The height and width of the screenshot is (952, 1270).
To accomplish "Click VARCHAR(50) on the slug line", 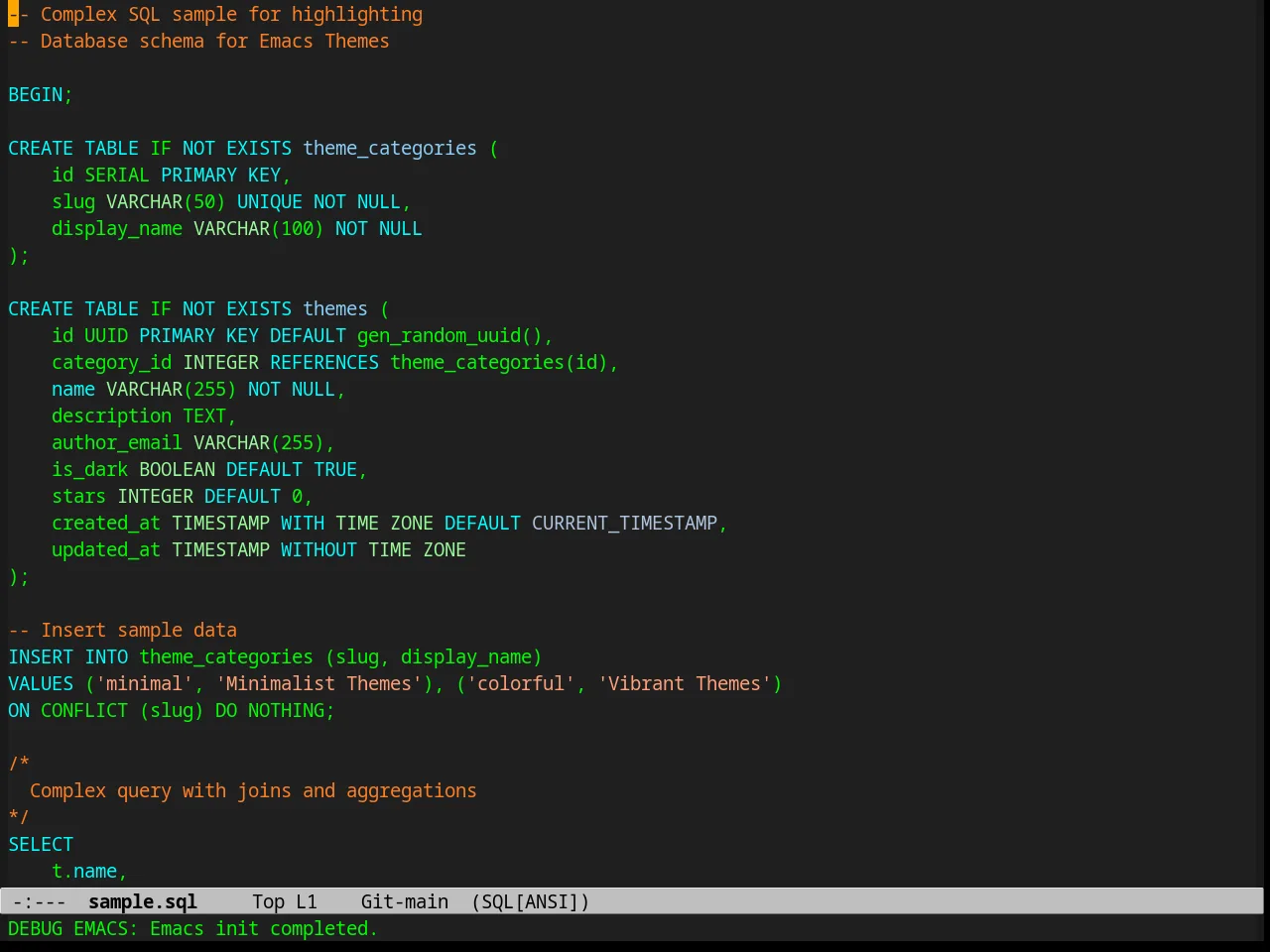I will (166, 201).
